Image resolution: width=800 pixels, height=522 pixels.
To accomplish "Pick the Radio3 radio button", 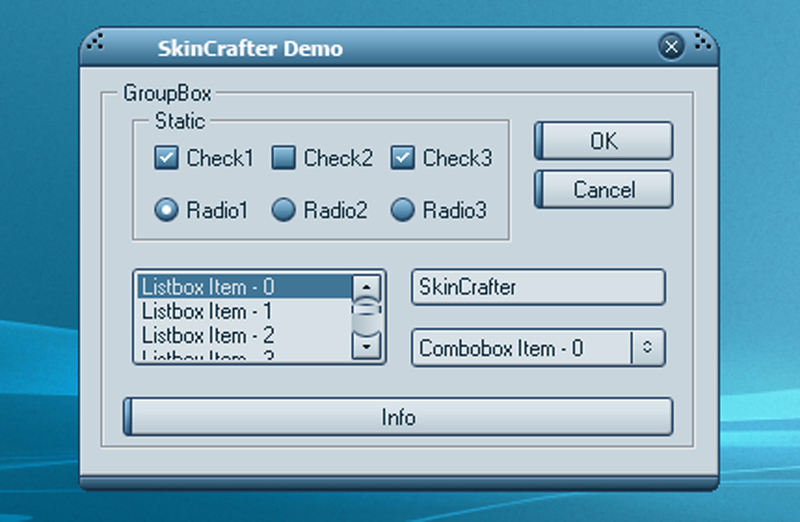I will 403,210.
